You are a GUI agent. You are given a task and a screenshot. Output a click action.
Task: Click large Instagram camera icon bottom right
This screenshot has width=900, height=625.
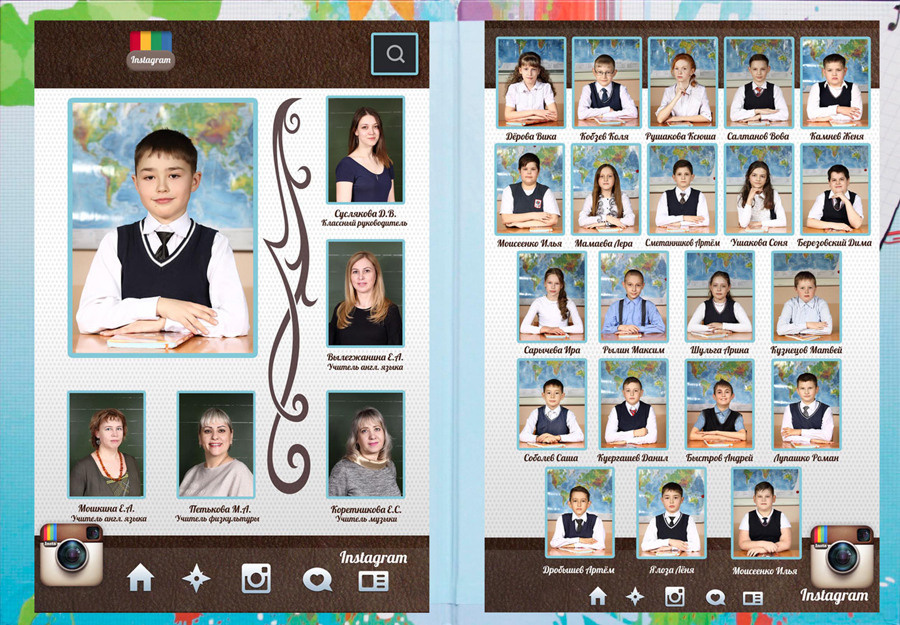[x=842, y=555]
